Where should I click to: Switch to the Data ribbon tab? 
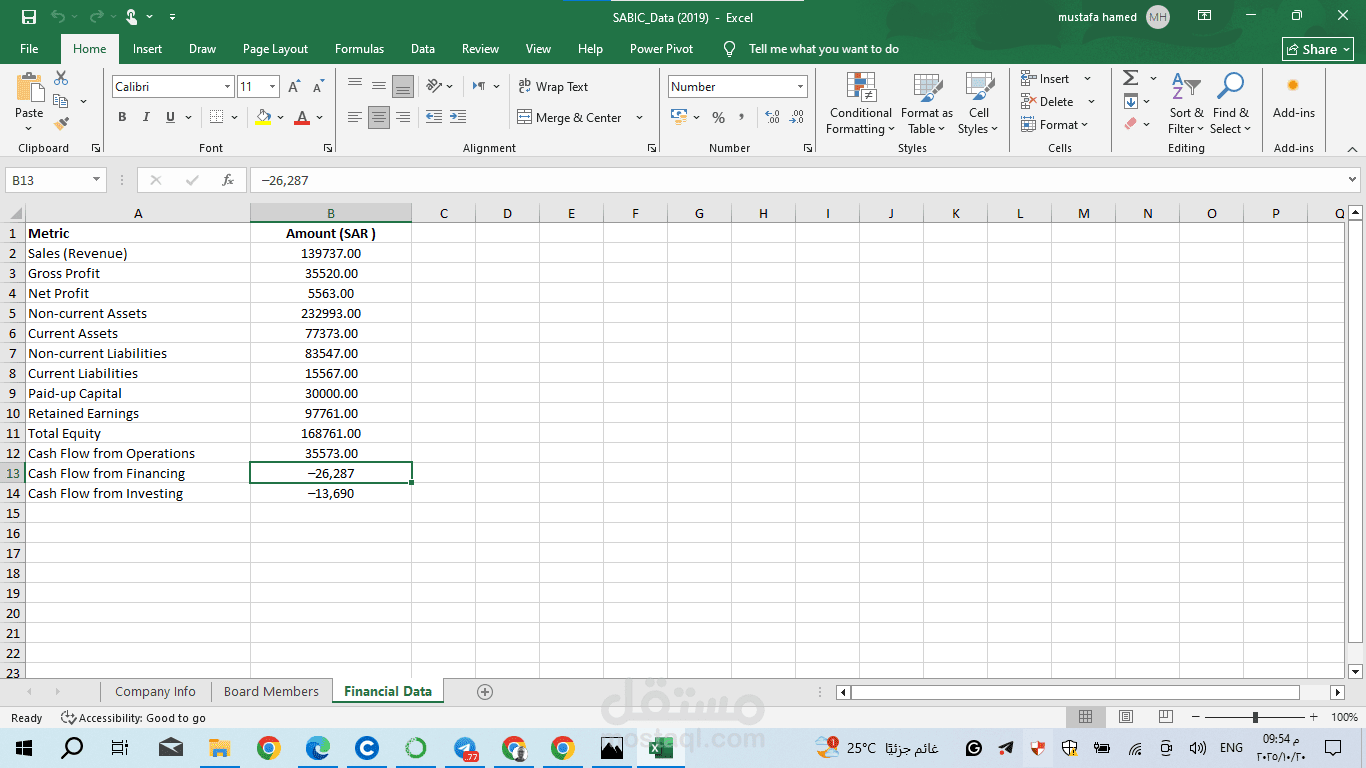(x=422, y=48)
